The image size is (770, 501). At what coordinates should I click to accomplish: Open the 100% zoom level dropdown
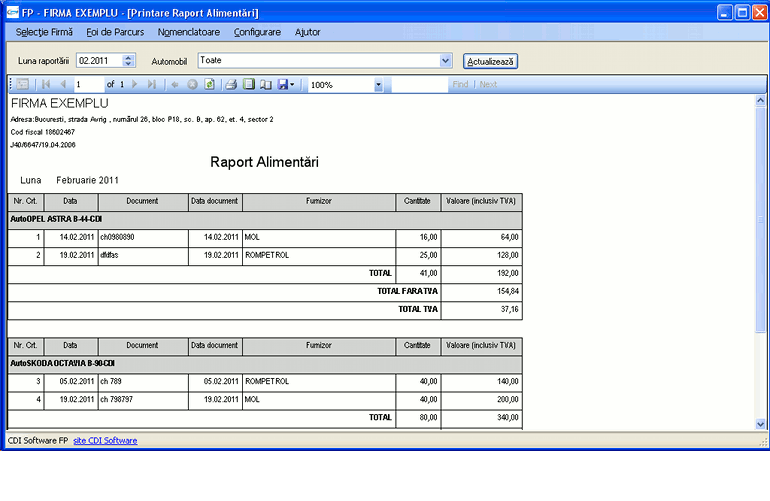pyautogui.click(x=378, y=85)
